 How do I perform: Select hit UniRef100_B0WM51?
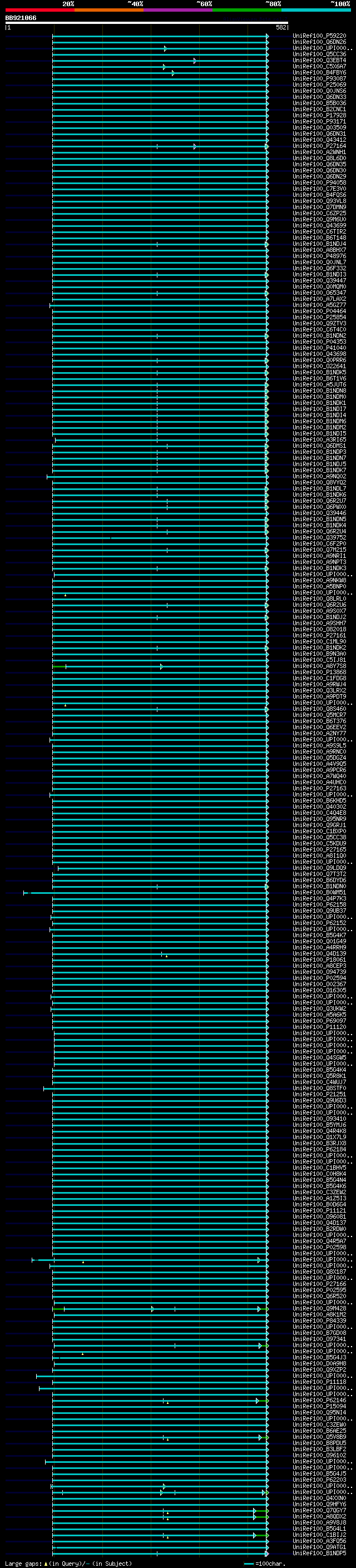click(x=319, y=892)
